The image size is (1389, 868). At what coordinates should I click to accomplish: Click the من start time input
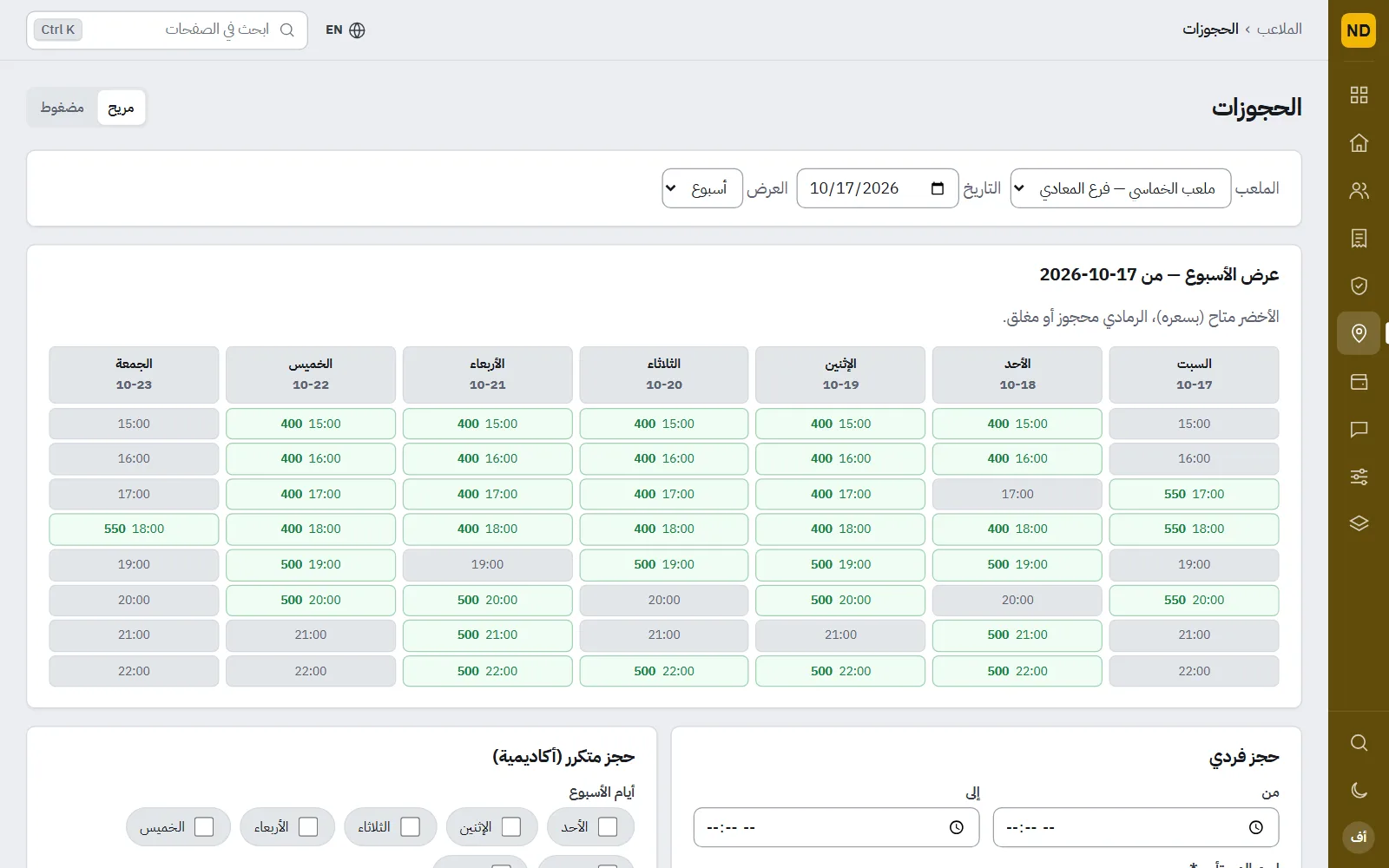tap(1136, 827)
